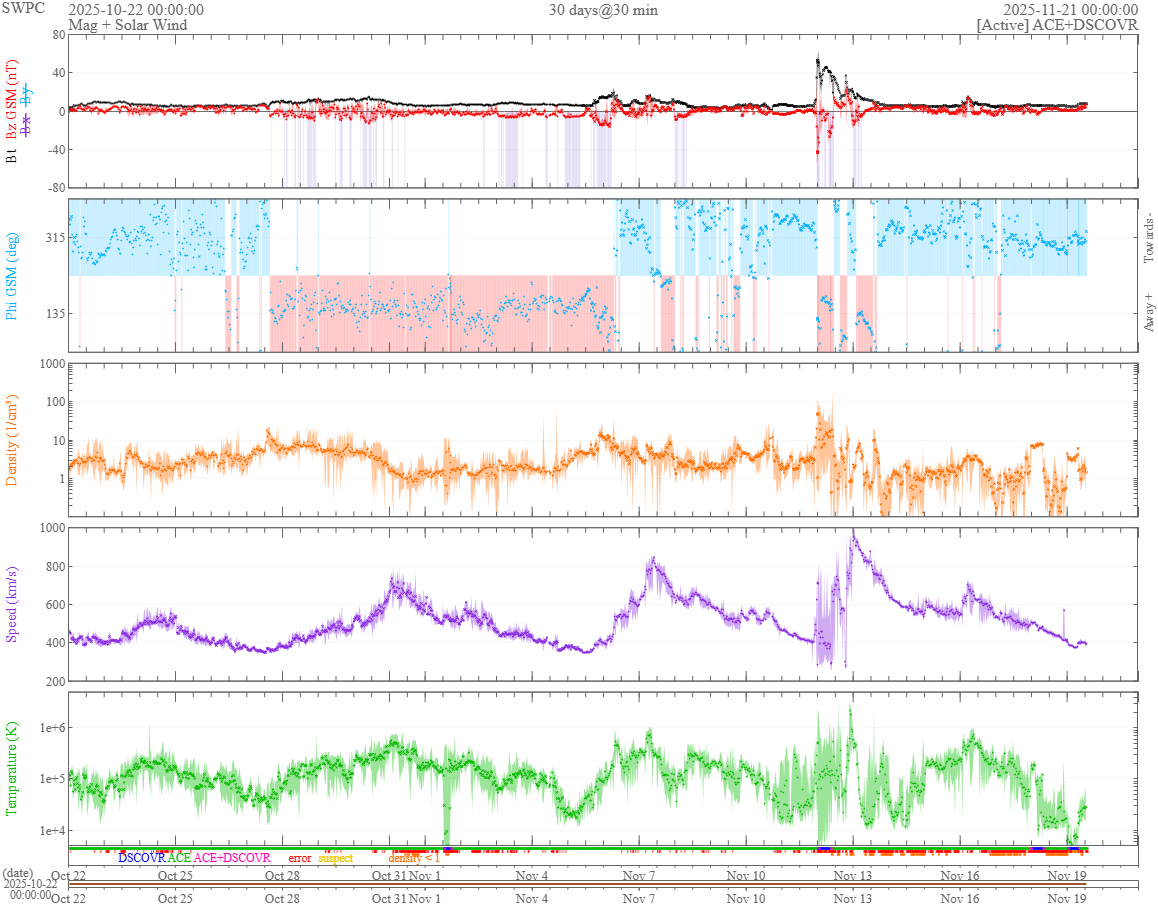Click the 'Away +' label on Phi panel

tap(1148, 313)
